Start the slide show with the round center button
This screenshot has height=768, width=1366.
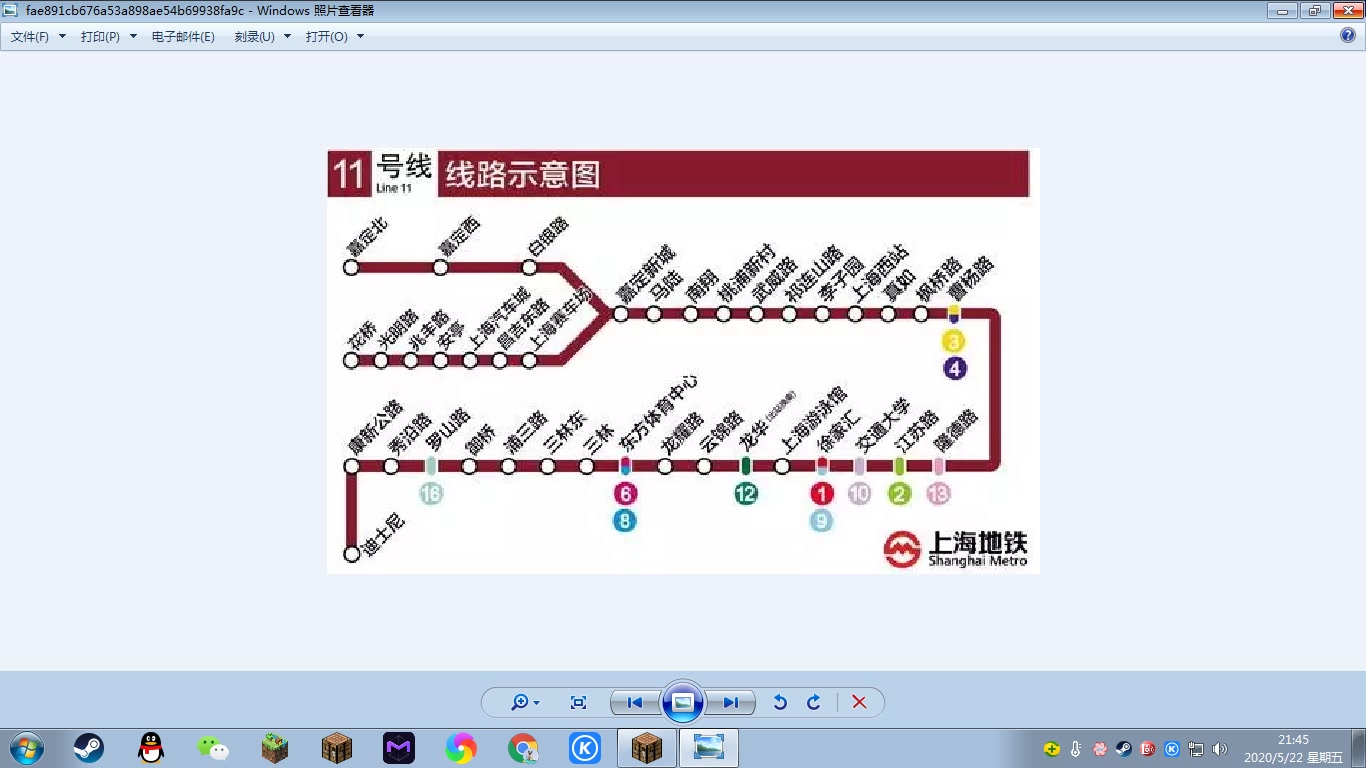[x=683, y=702]
